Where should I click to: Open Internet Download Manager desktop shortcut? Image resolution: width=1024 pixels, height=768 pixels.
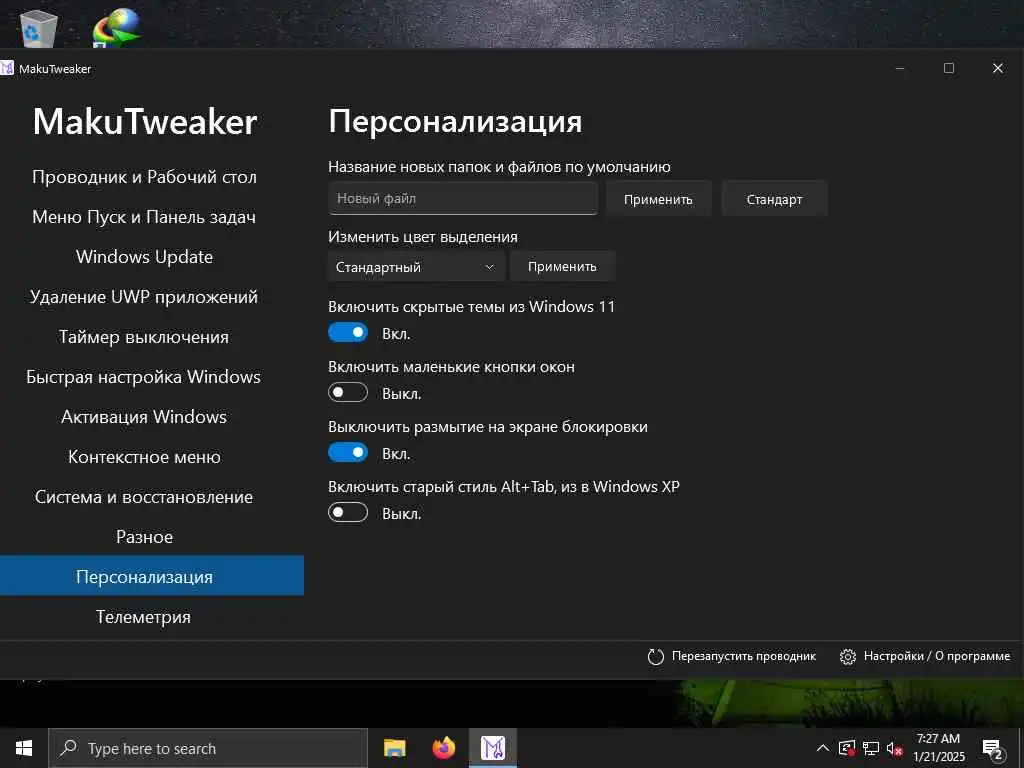coord(116,28)
